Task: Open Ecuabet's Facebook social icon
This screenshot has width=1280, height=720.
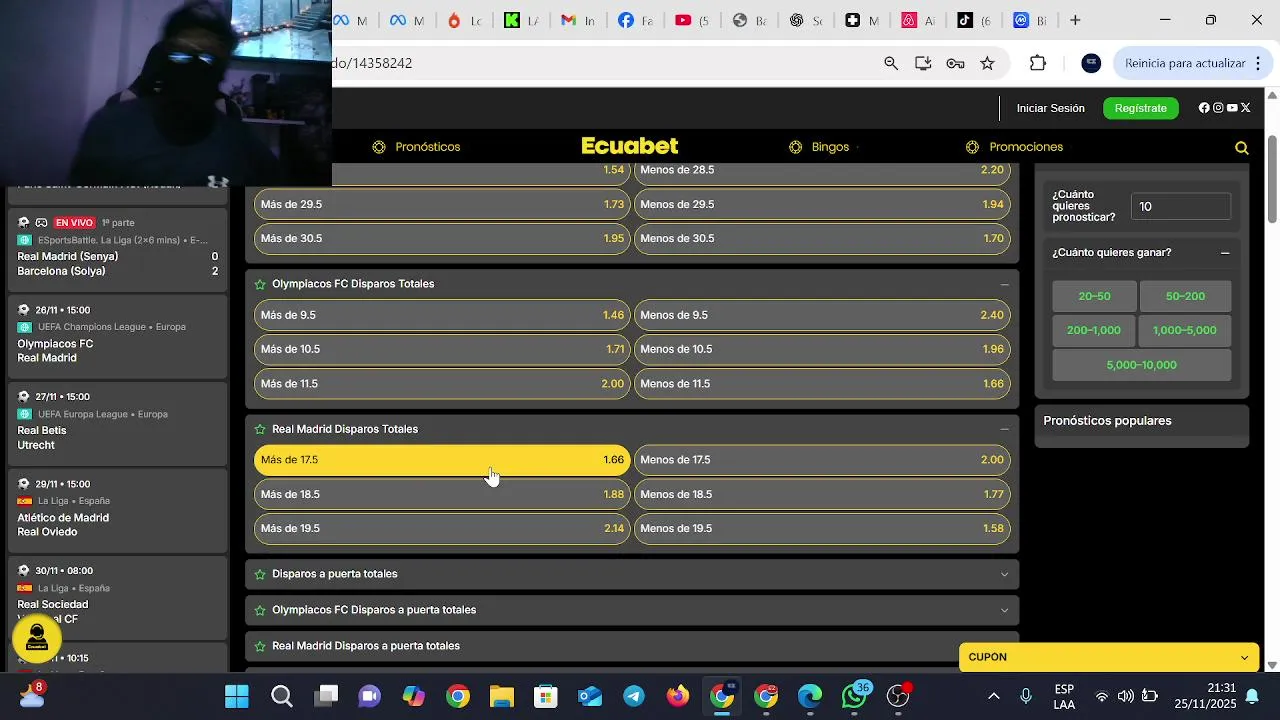Action: (1204, 108)
